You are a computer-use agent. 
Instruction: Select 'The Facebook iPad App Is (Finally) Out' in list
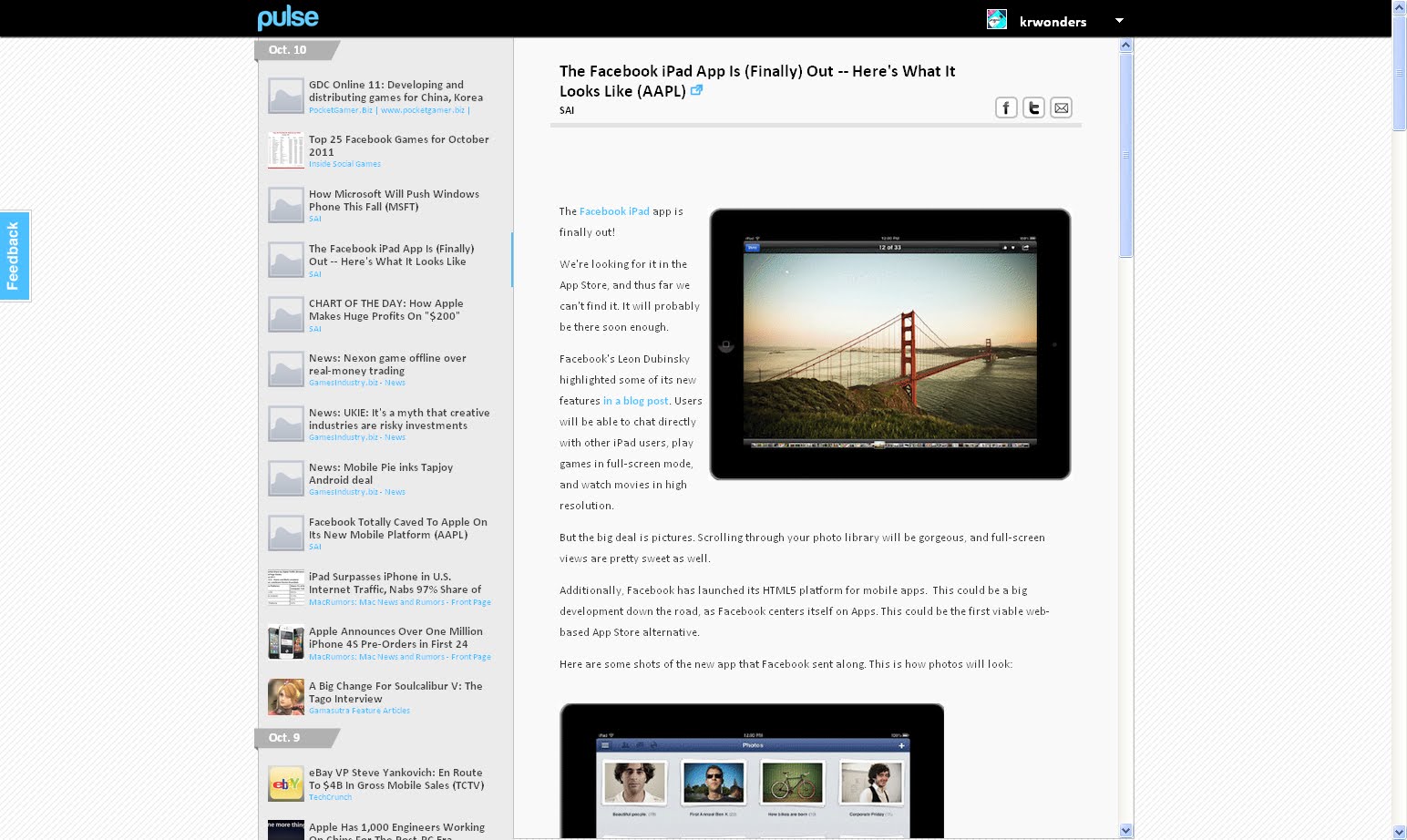click(x=391, y=255)
